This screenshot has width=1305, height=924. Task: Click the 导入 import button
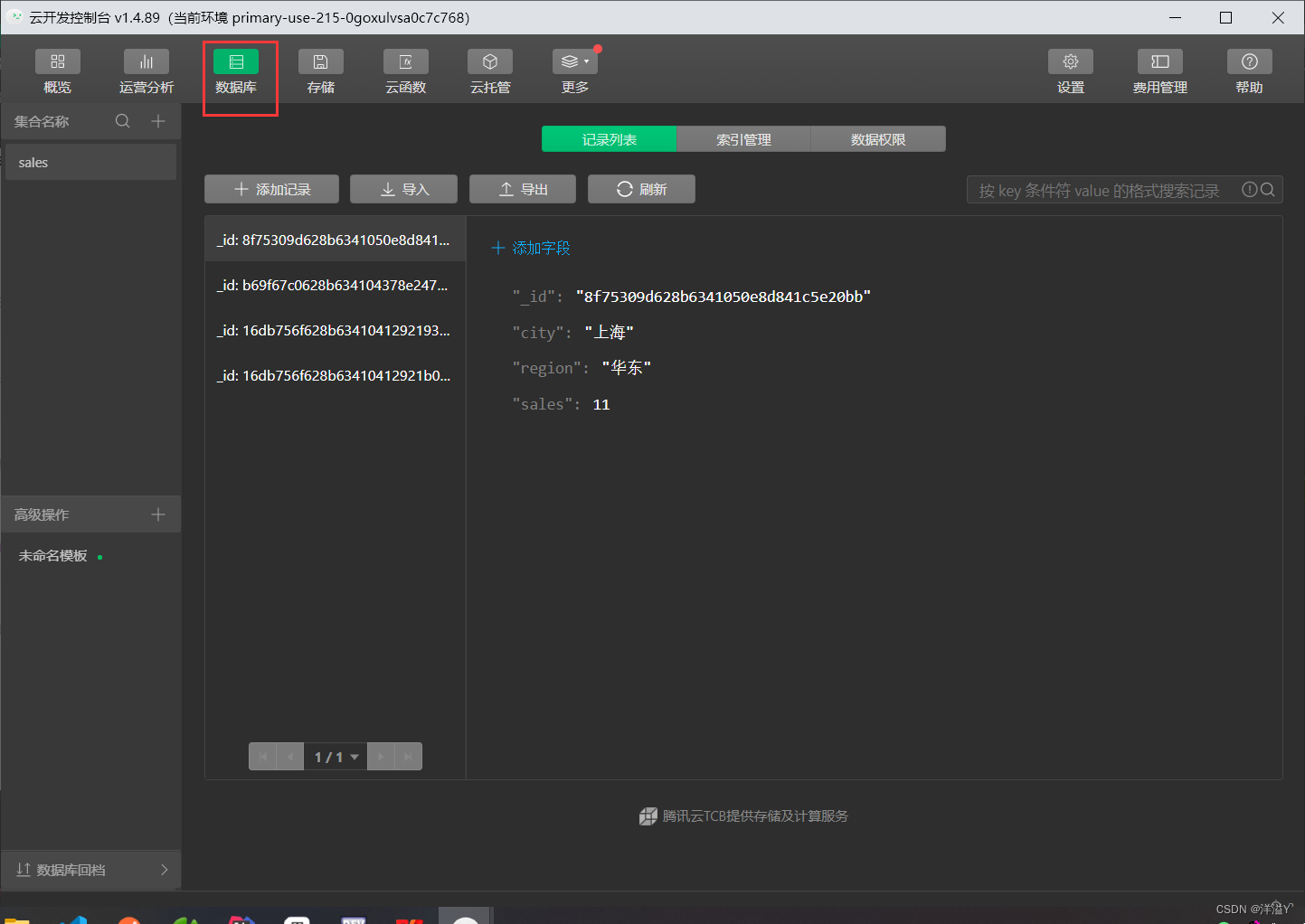(403, 189)
